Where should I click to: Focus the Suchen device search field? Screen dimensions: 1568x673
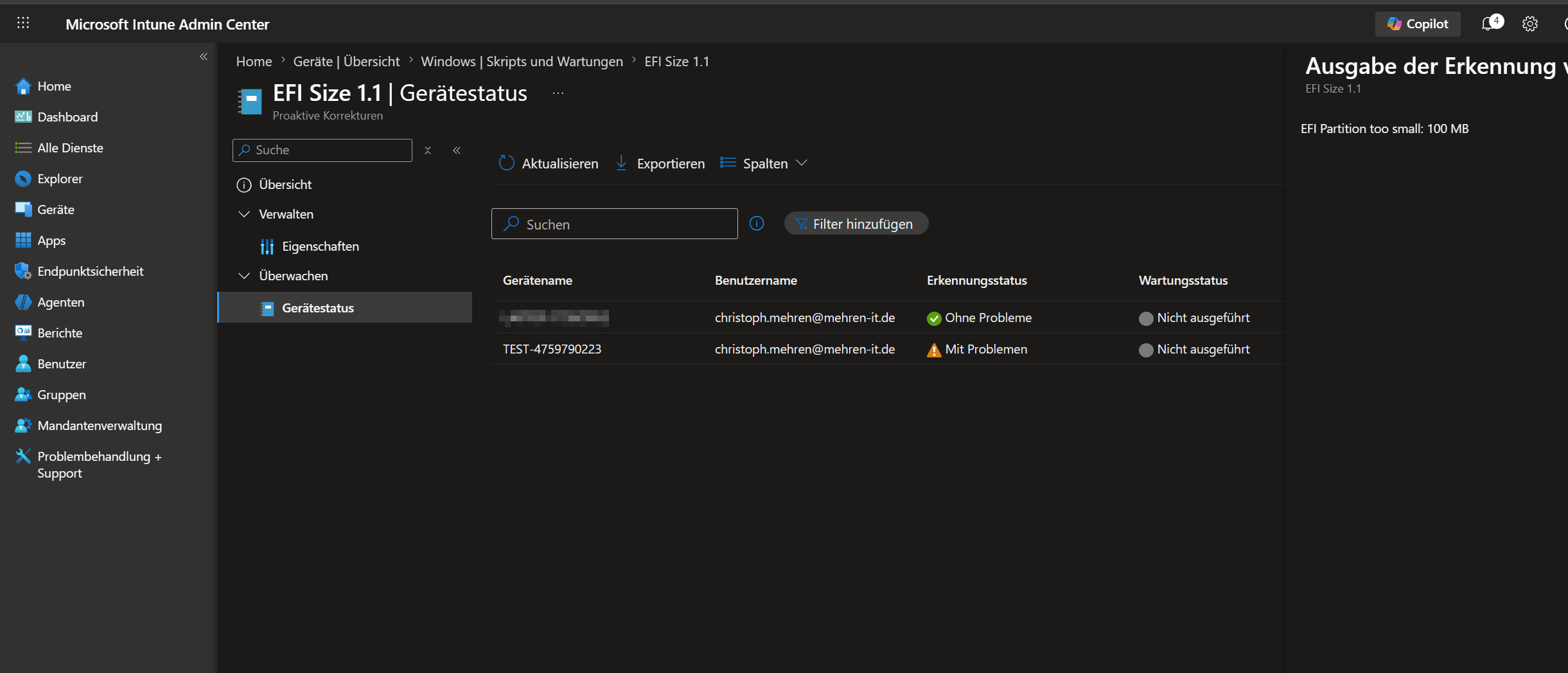point(614,224)
